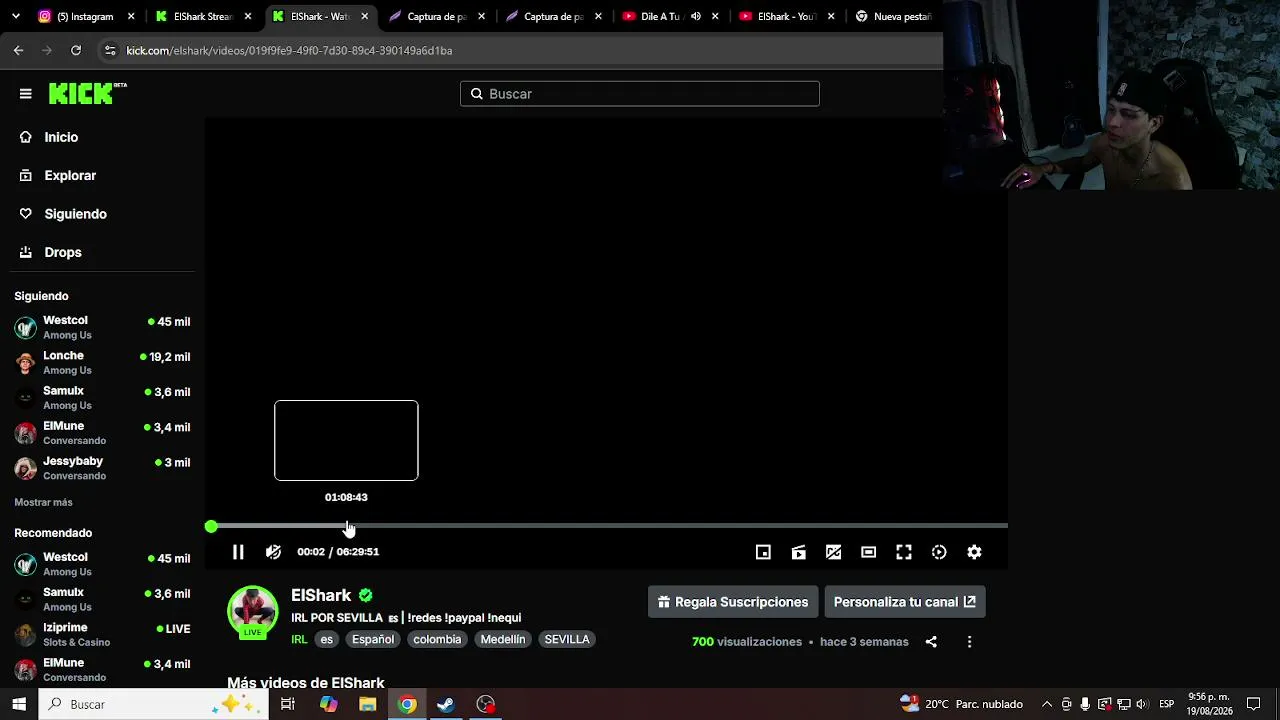1280x720 pixels.
Task: Switch to the Instagram browser tab
Action: tap(85, 16)
